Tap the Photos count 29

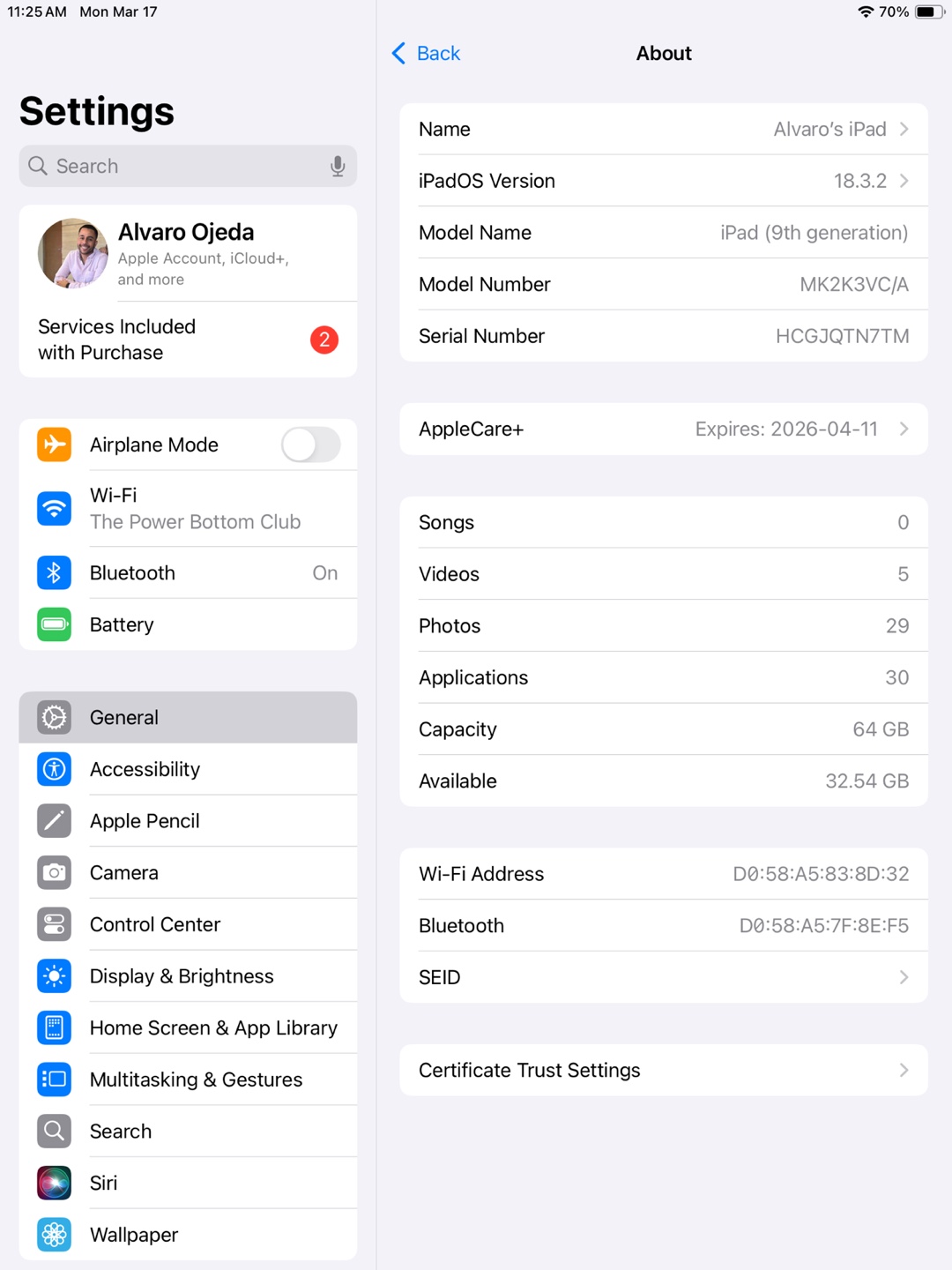[x=897, y=626]
